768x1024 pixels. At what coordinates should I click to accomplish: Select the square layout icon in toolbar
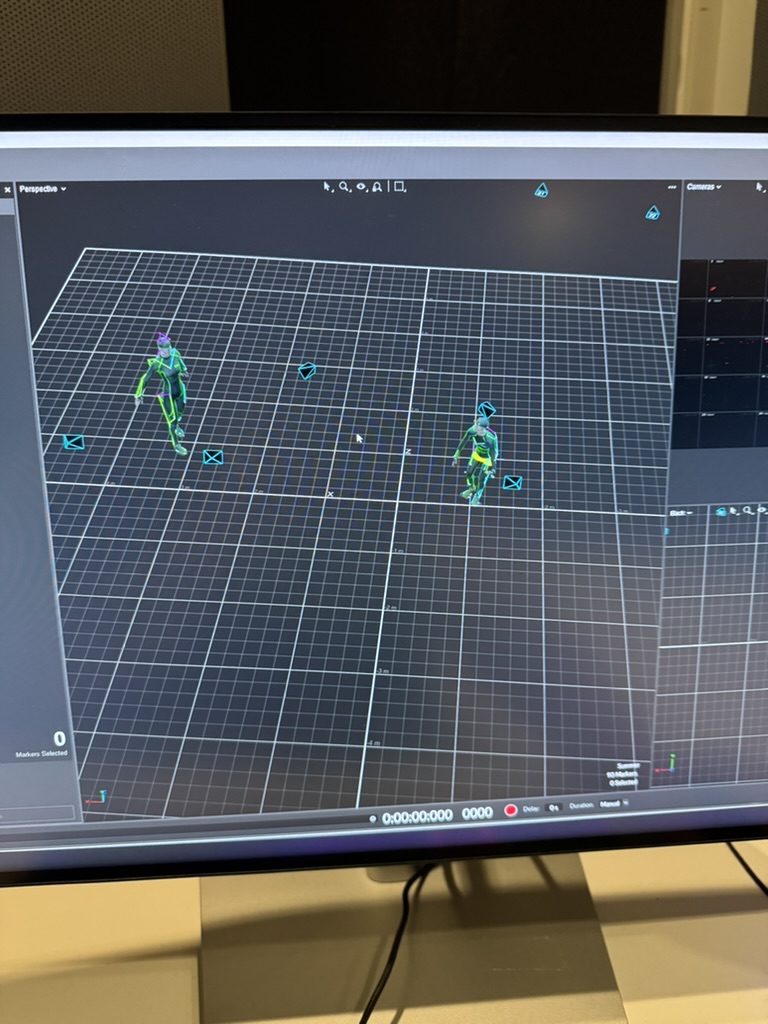tap(399, 187)
